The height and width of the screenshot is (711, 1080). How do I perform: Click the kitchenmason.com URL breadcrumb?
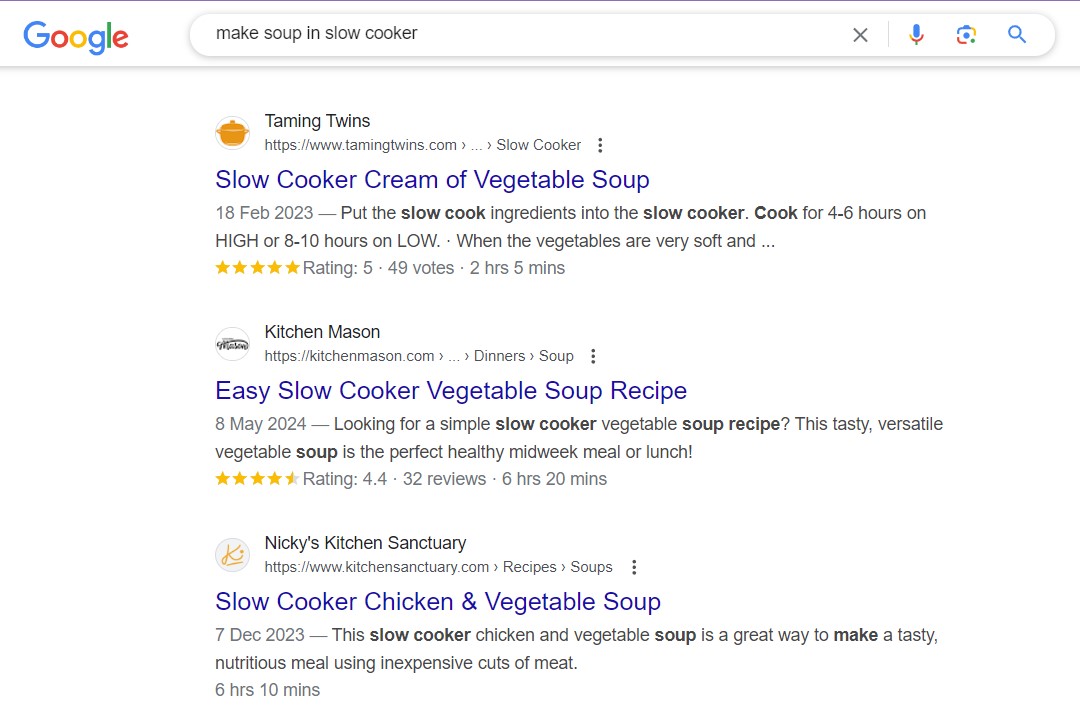click(x=419, y=356)
